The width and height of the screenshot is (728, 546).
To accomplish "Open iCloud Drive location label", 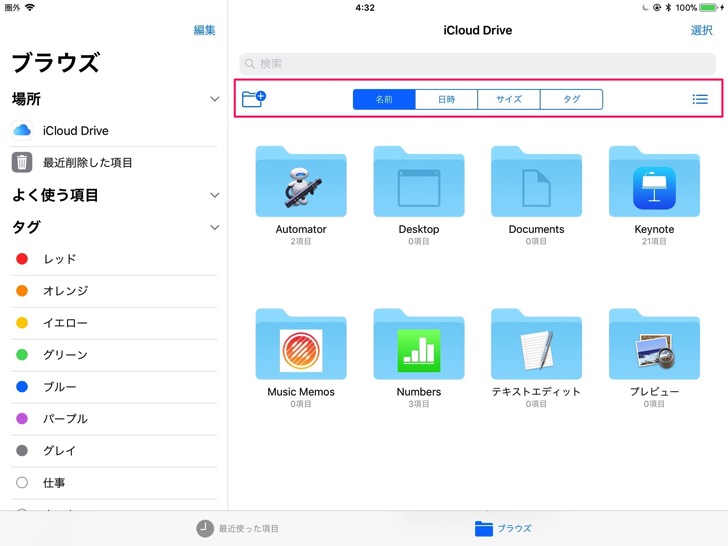I will [76, 130].
